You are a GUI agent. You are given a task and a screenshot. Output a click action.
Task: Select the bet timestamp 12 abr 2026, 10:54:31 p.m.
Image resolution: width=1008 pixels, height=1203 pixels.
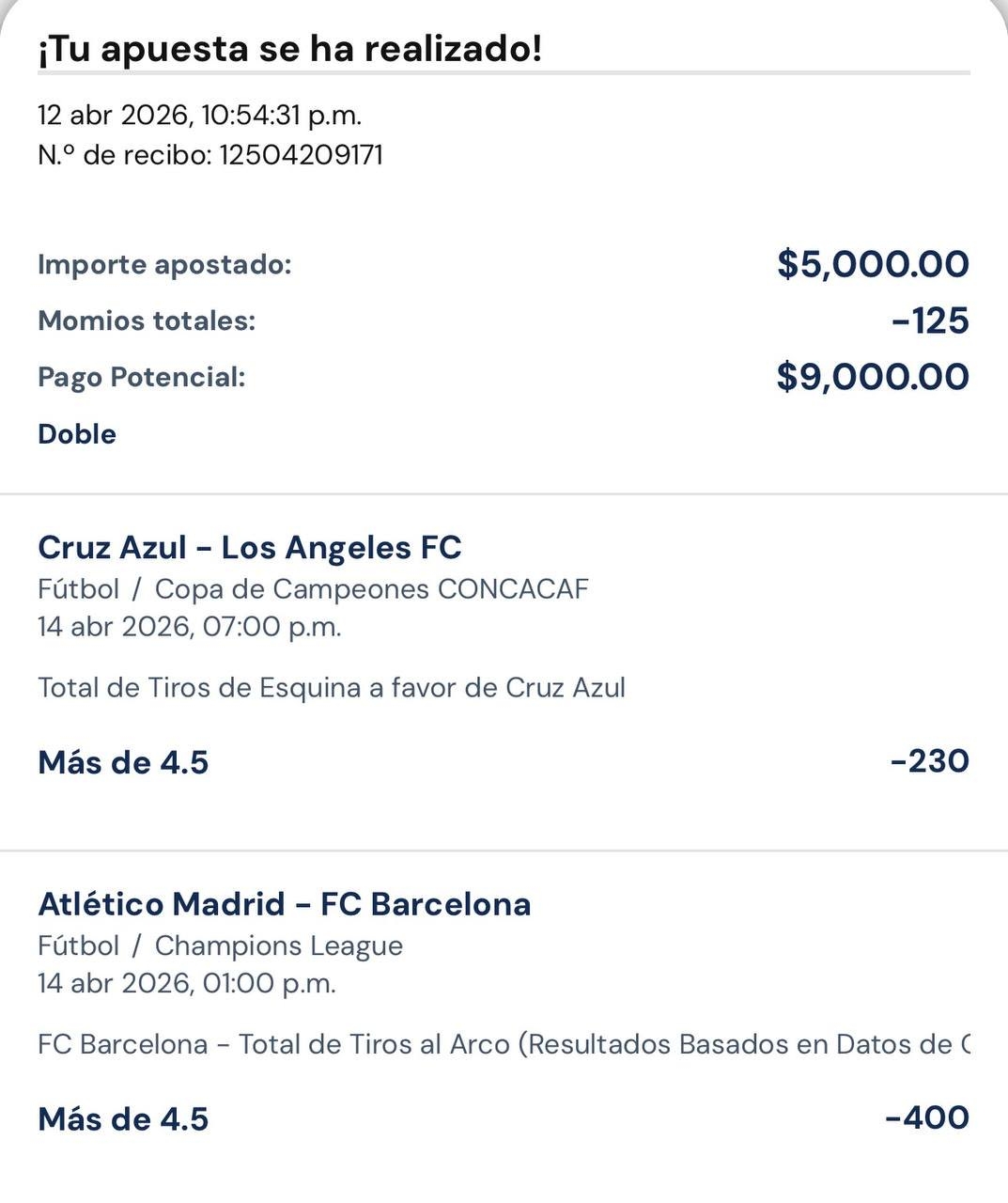[199, 115]
